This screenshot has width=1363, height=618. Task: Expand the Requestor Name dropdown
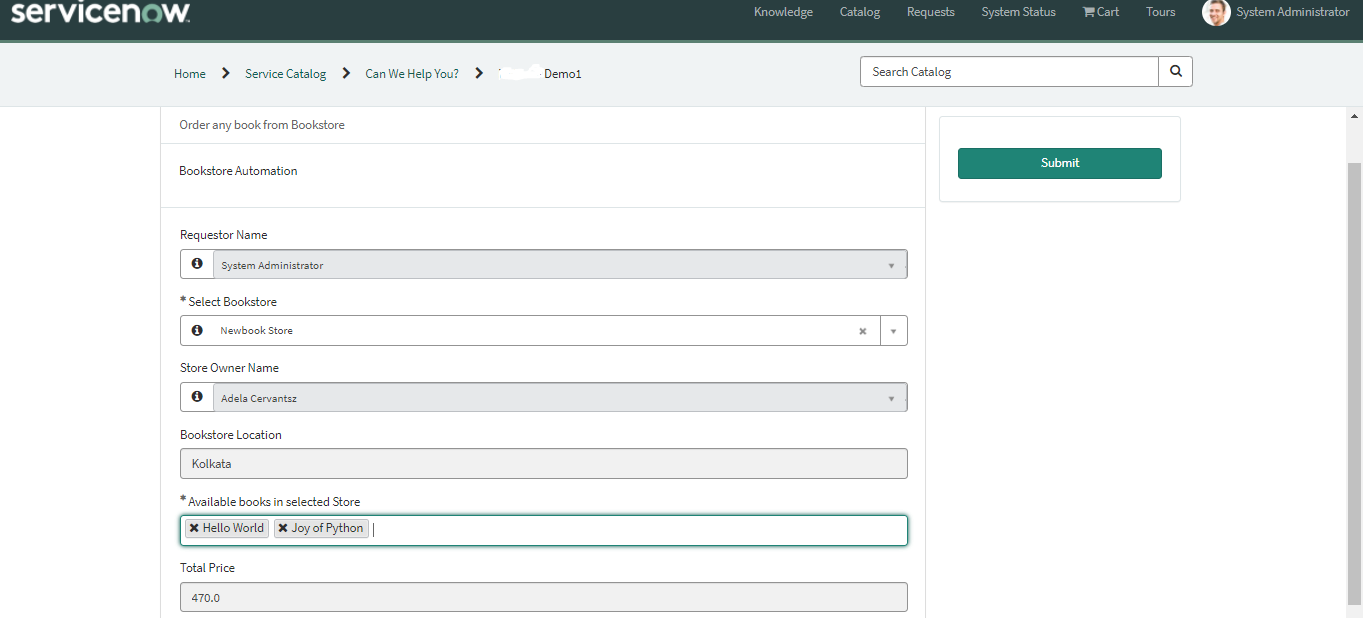point(891,263)
